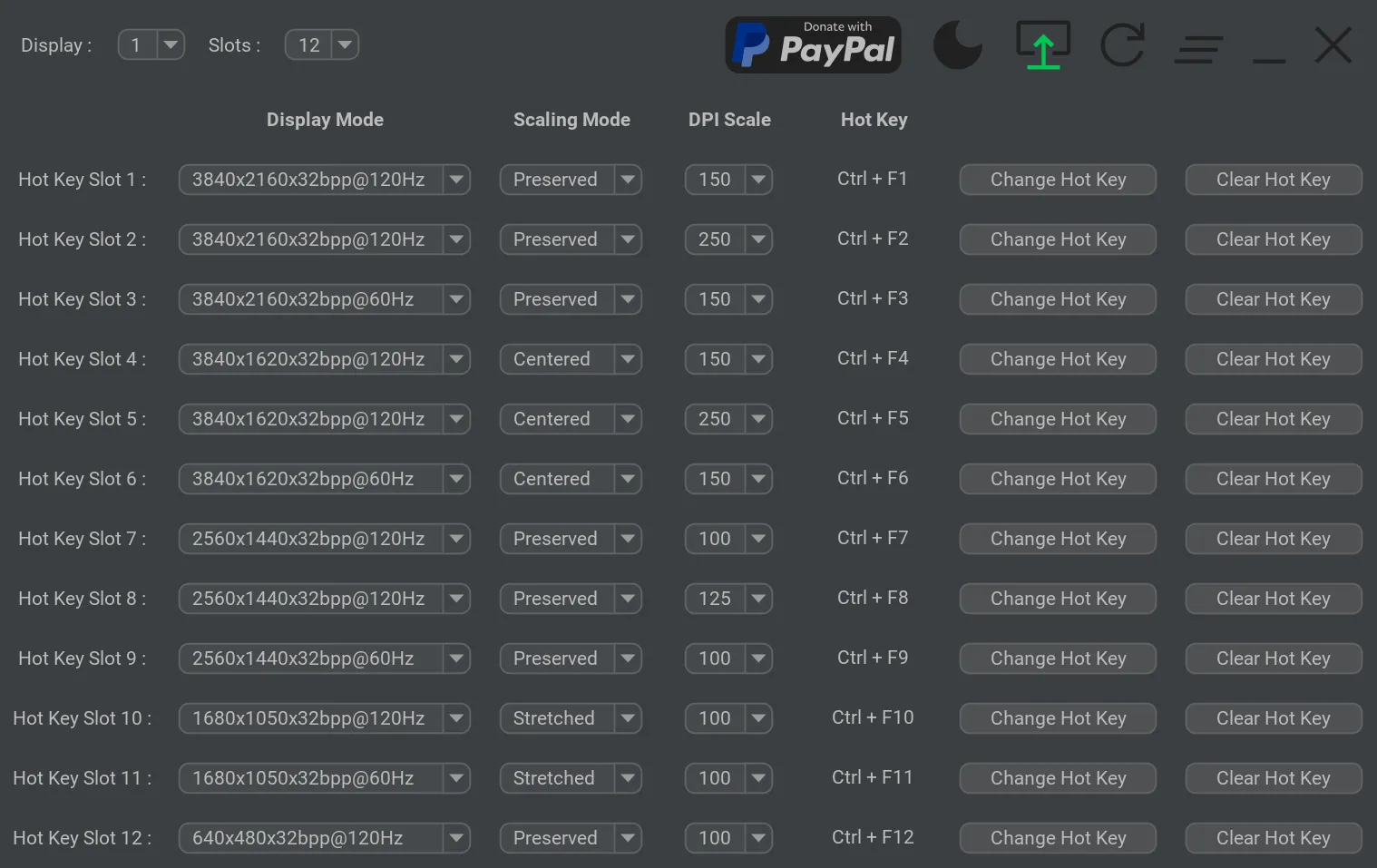
Task: Clear Hot Key for Slot 3
Action: pos(1273,299)
